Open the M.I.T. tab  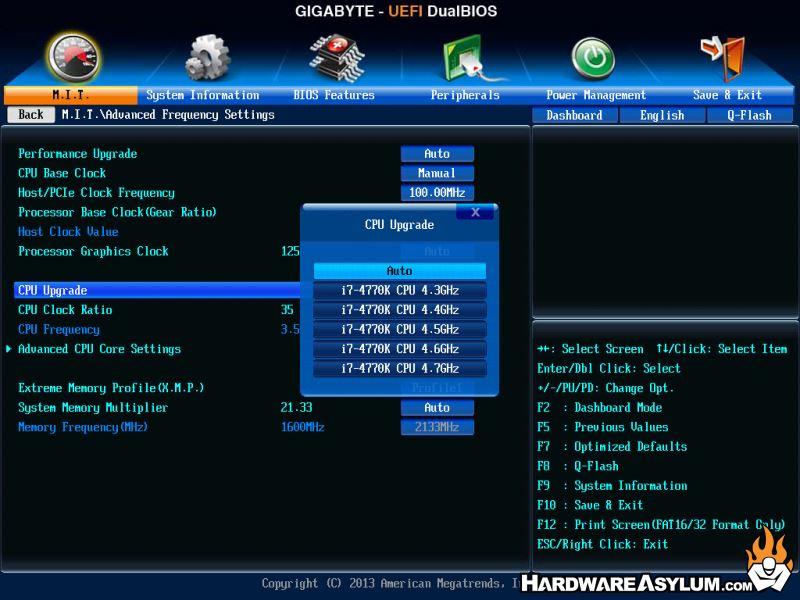point(70,95)
